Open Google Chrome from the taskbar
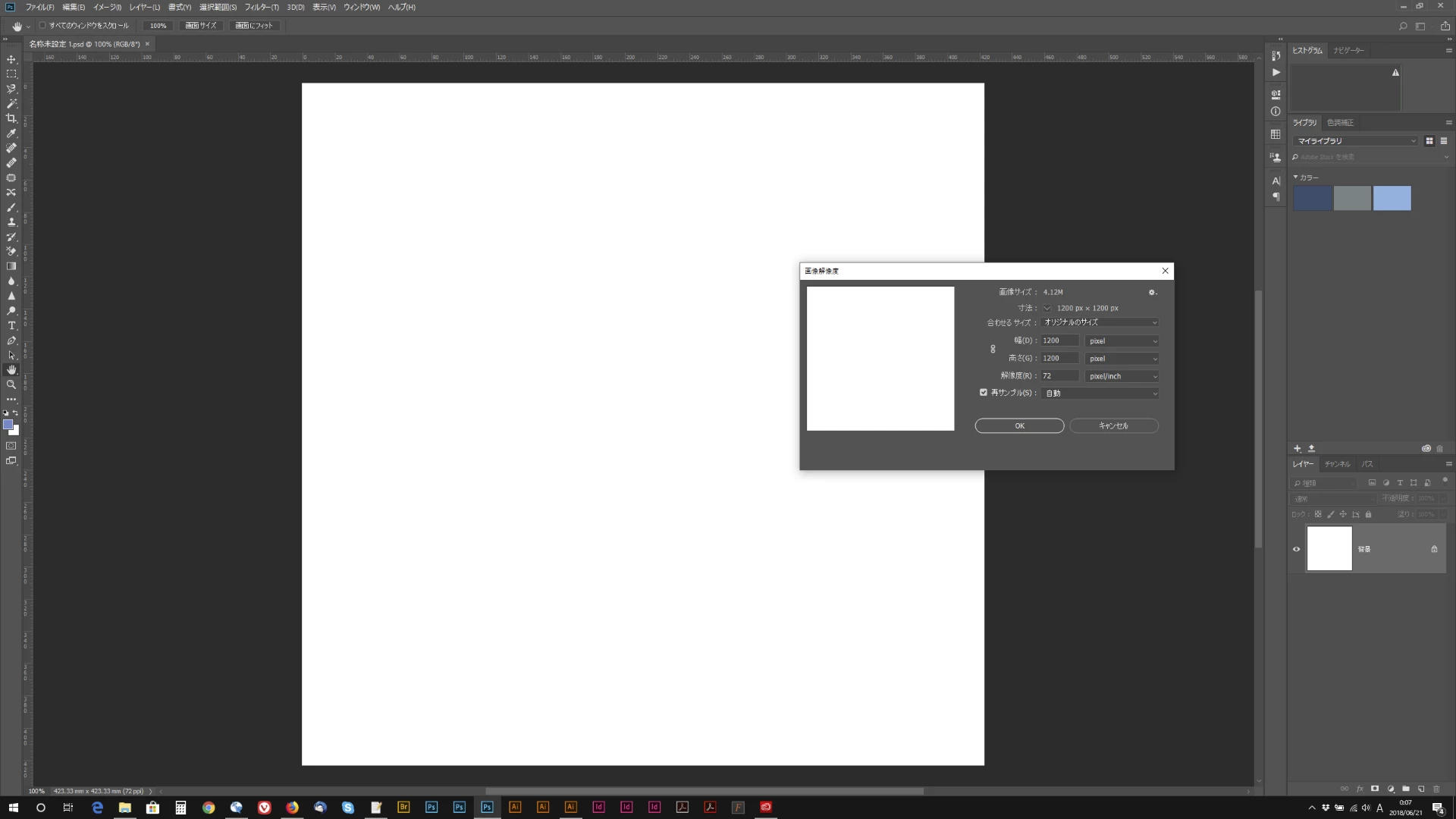 pyautogui.click(x=209, y=807)
